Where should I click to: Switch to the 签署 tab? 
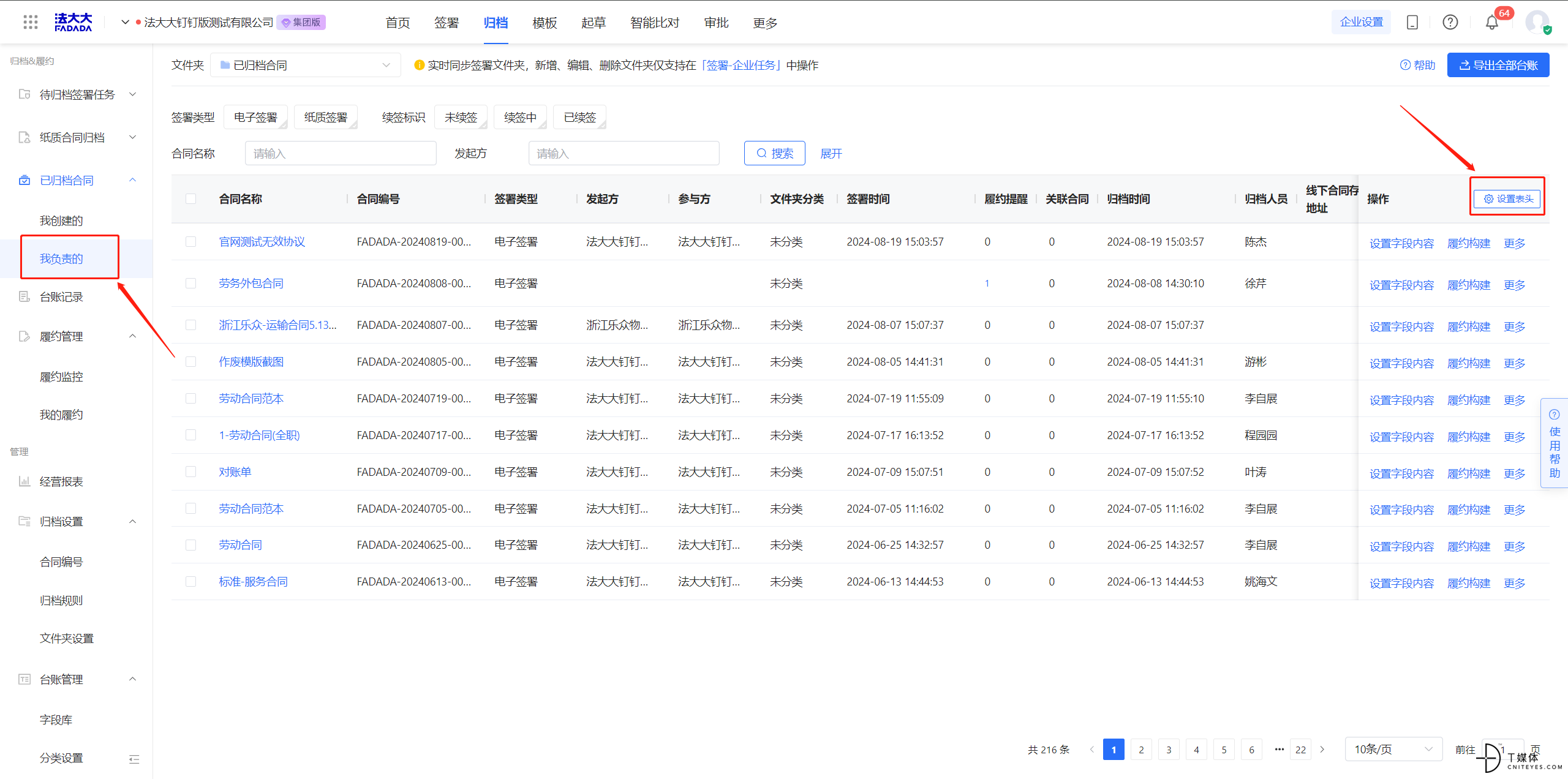point(447,23)
